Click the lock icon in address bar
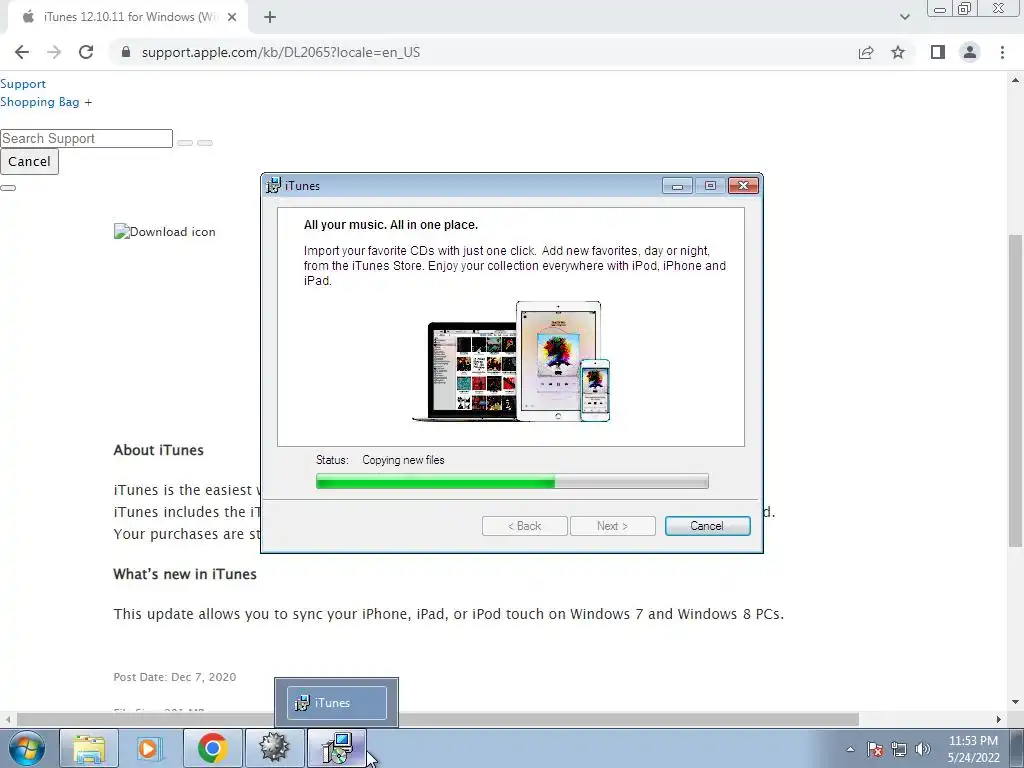 pos(126,52)
